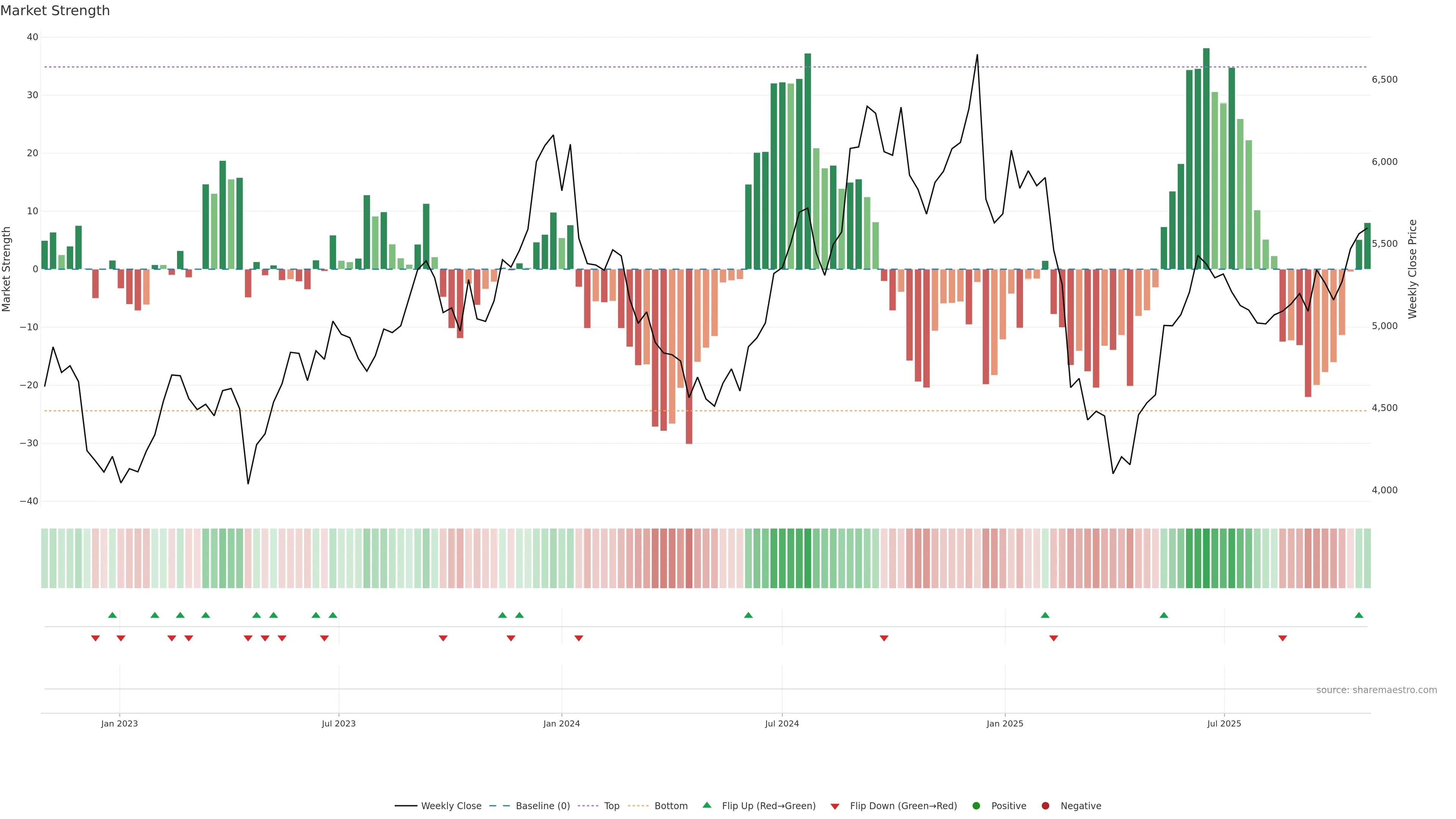Click the Market Strength chart title
Image resolution: width=1456 pixels, height=819 pixels.
tap(55, 11)
